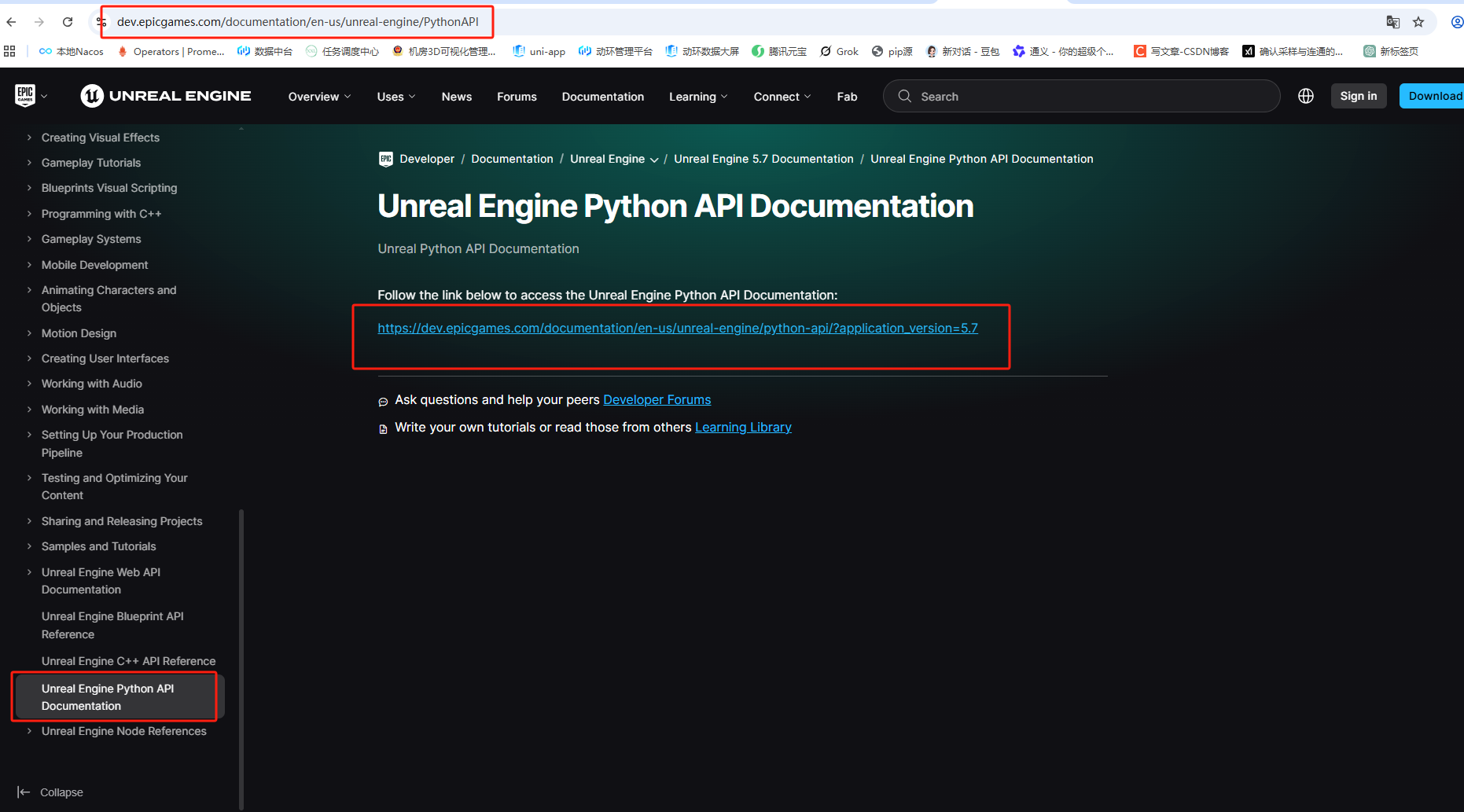Open the News menu item
Viewport: 1464px width, 812px height.
457,97
